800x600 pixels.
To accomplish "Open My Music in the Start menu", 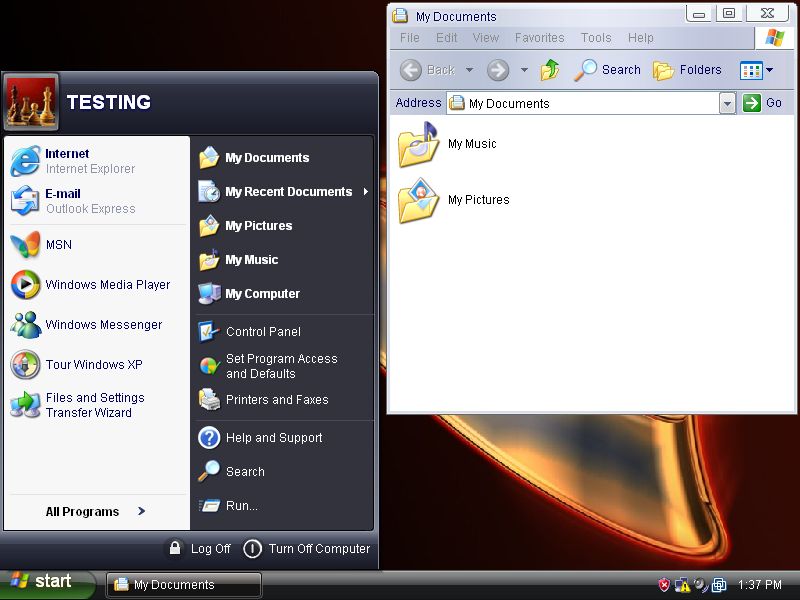I will point(283,260).
